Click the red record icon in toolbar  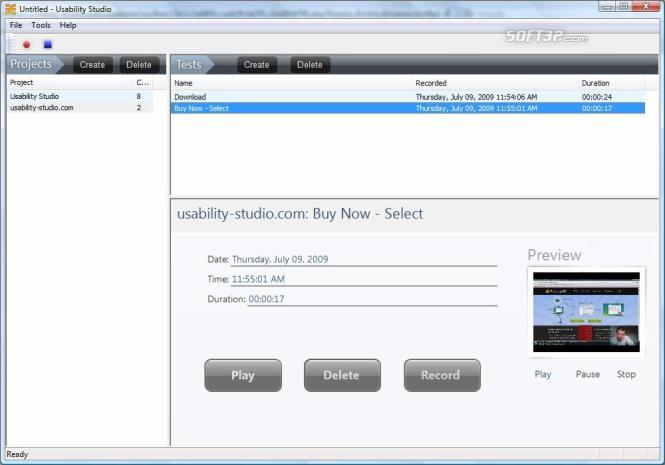point(26,44)
